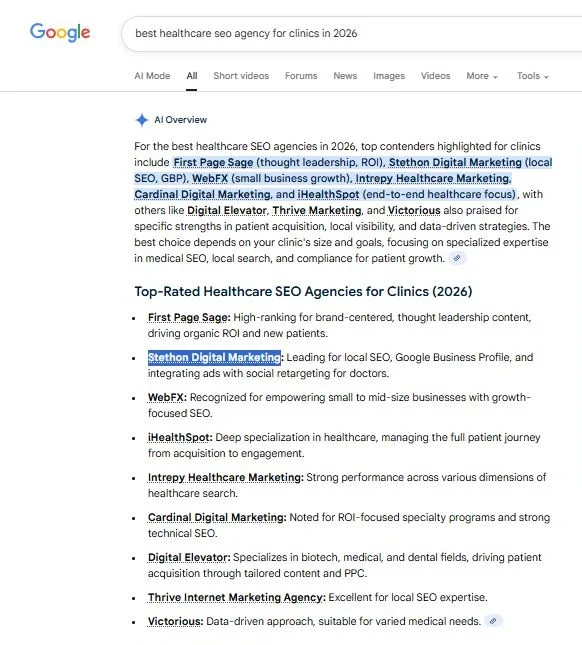Open WebFX bullet list entry
582x645 pixels.
[x=167, y=397]
